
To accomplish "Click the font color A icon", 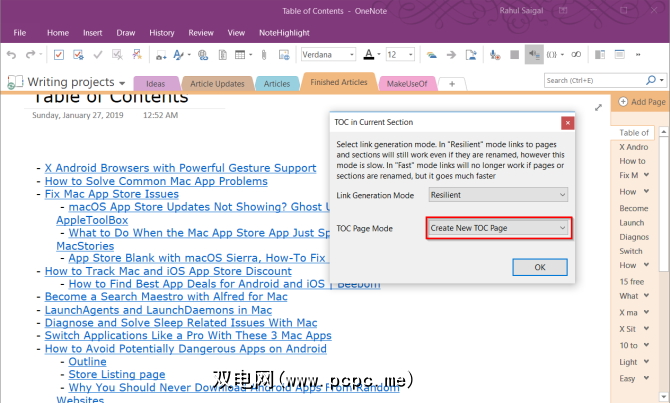I will (x=367, y=54).
